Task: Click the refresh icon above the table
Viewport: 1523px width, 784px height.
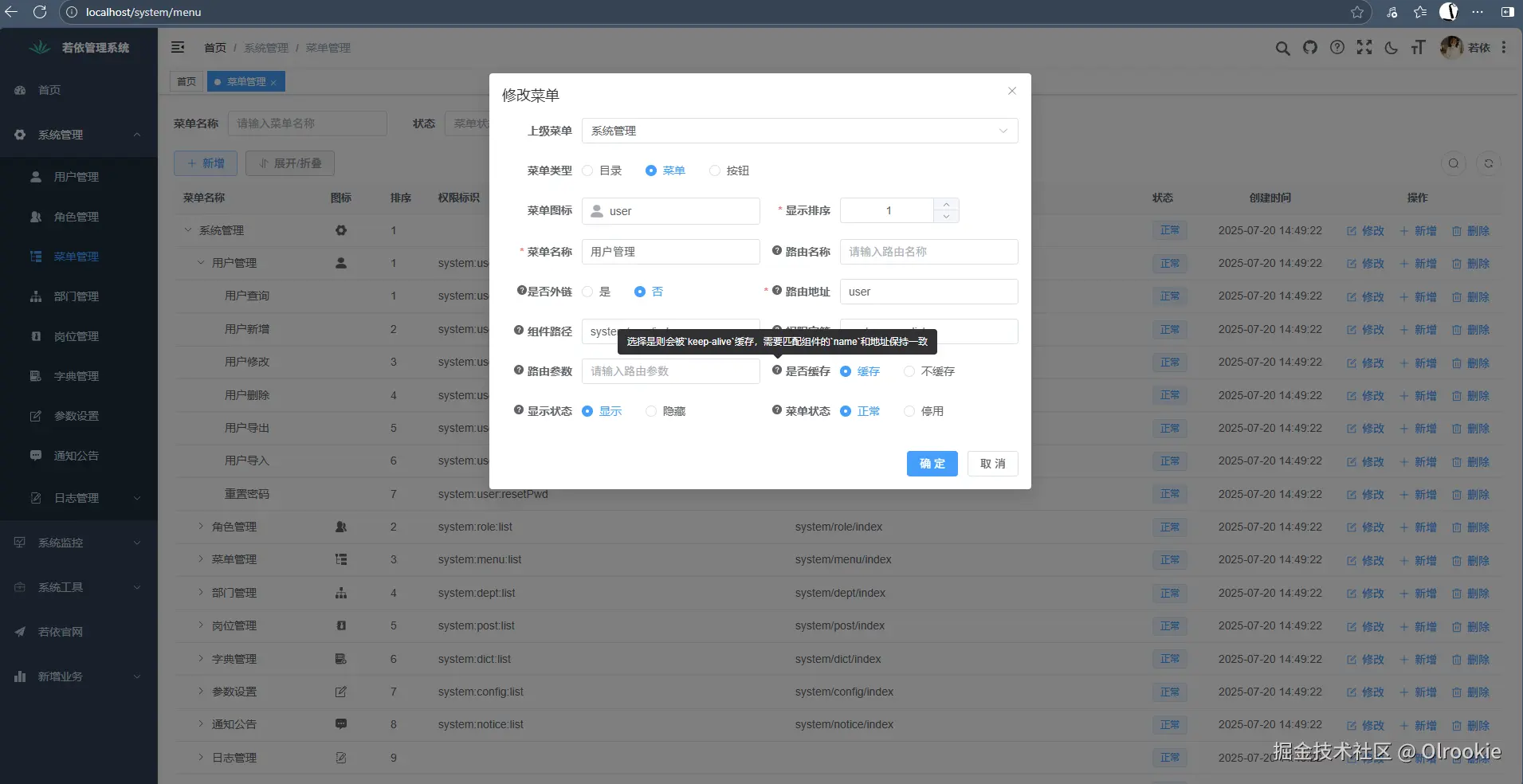Action: [x=1488, y=163]
